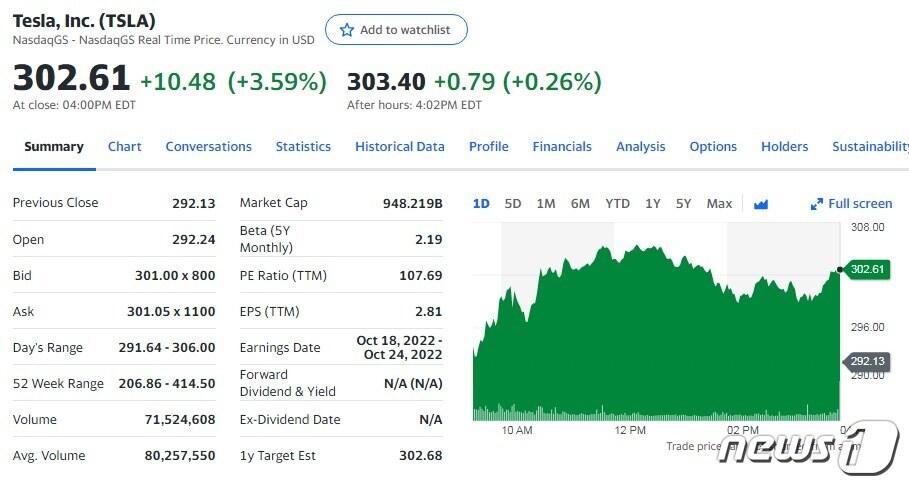This screenshot has width=909, height=487.
Task: Click the chart type mountain icon
Action: pos(761,204)
